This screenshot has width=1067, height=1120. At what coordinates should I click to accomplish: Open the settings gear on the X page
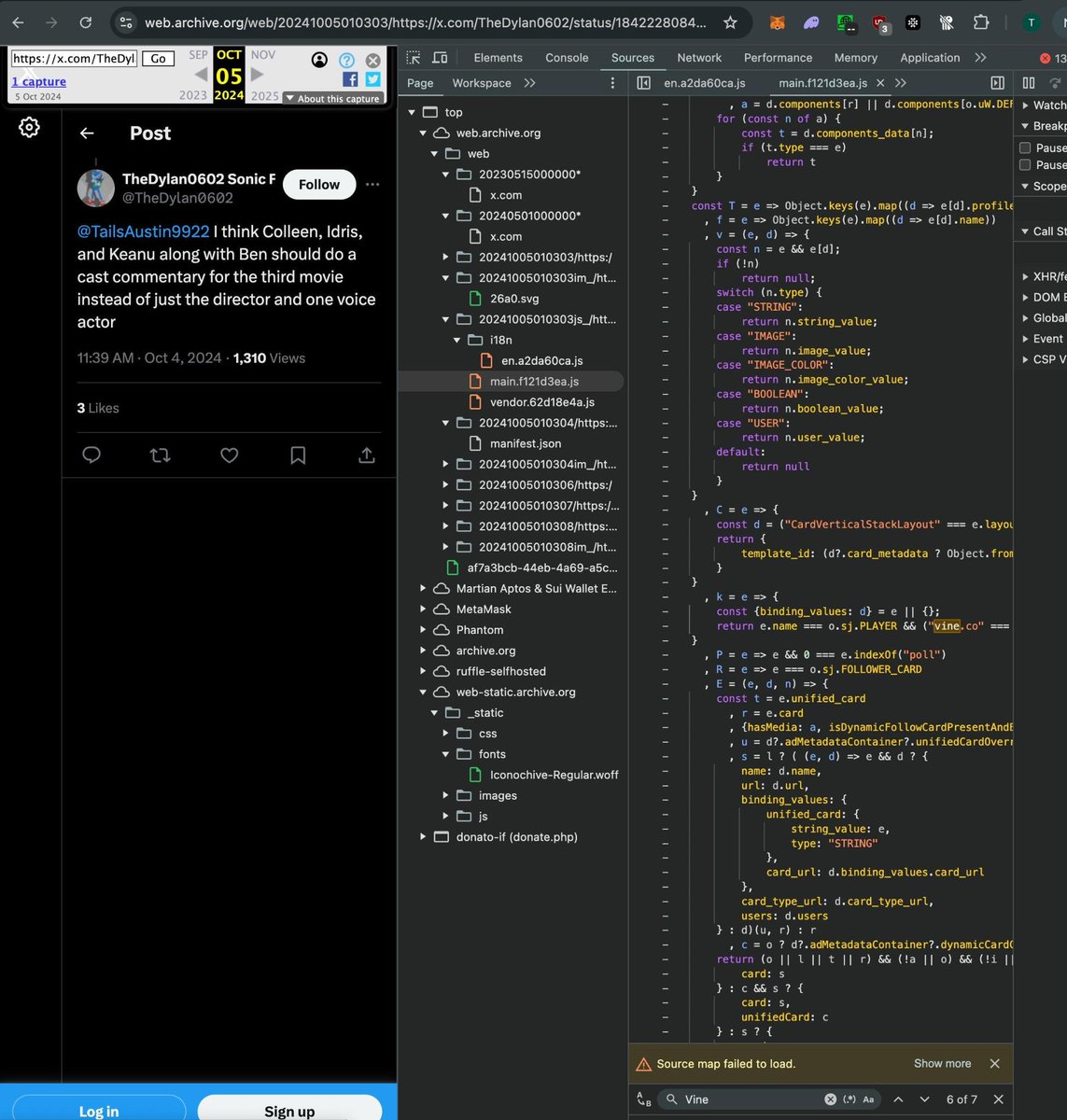29,127
